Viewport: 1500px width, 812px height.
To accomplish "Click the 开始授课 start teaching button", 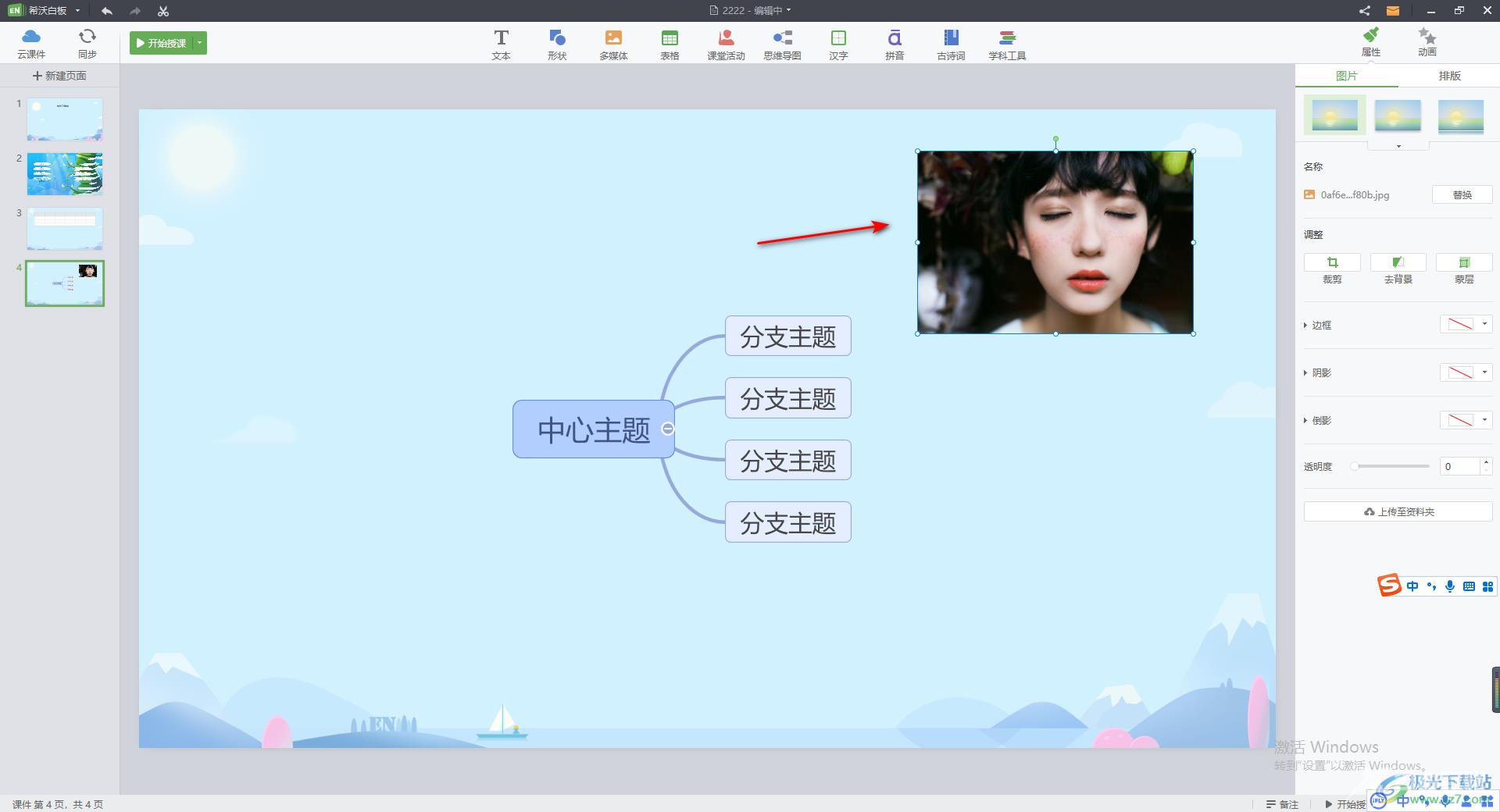I will (162, 43).
